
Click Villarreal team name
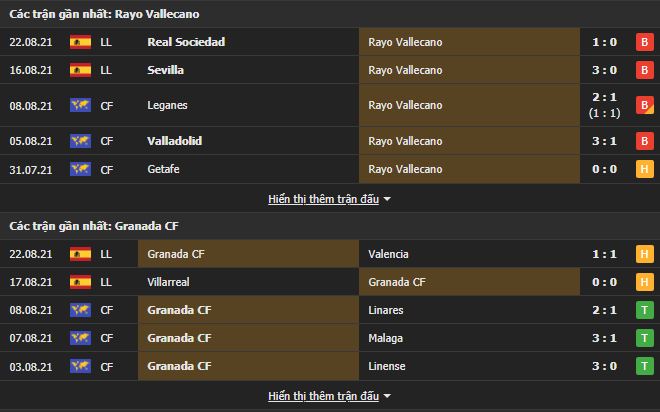pyautogui.click(x=170, y=282)
